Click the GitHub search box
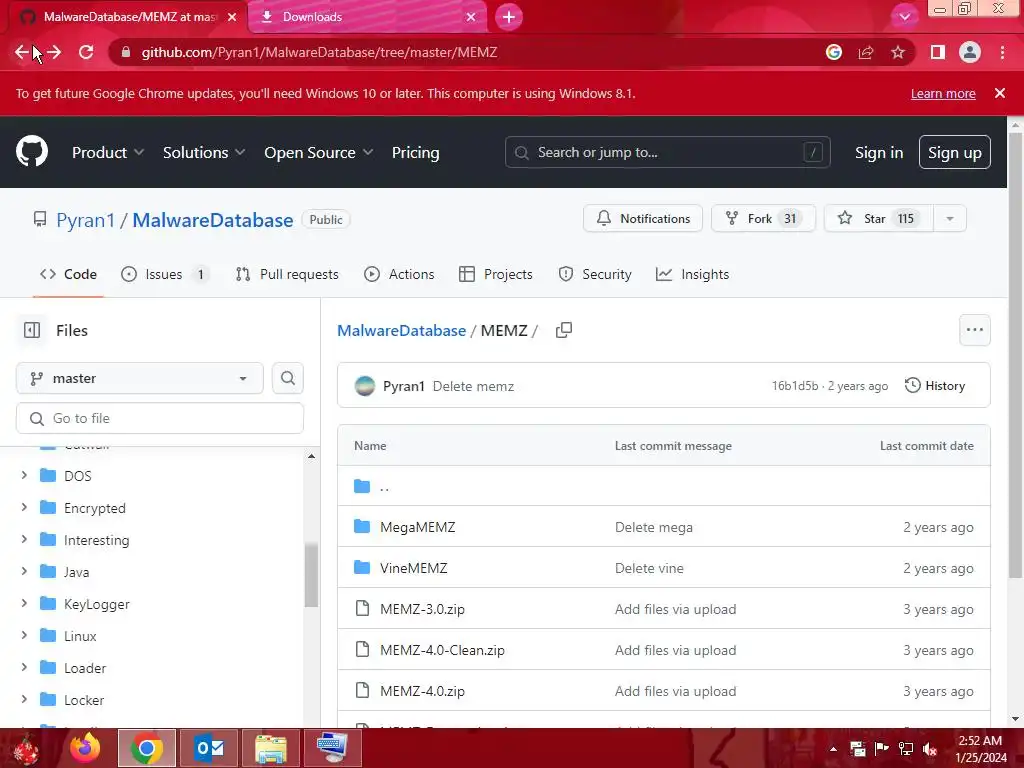This screenshot has width=1024, height=768. point(667,153)
